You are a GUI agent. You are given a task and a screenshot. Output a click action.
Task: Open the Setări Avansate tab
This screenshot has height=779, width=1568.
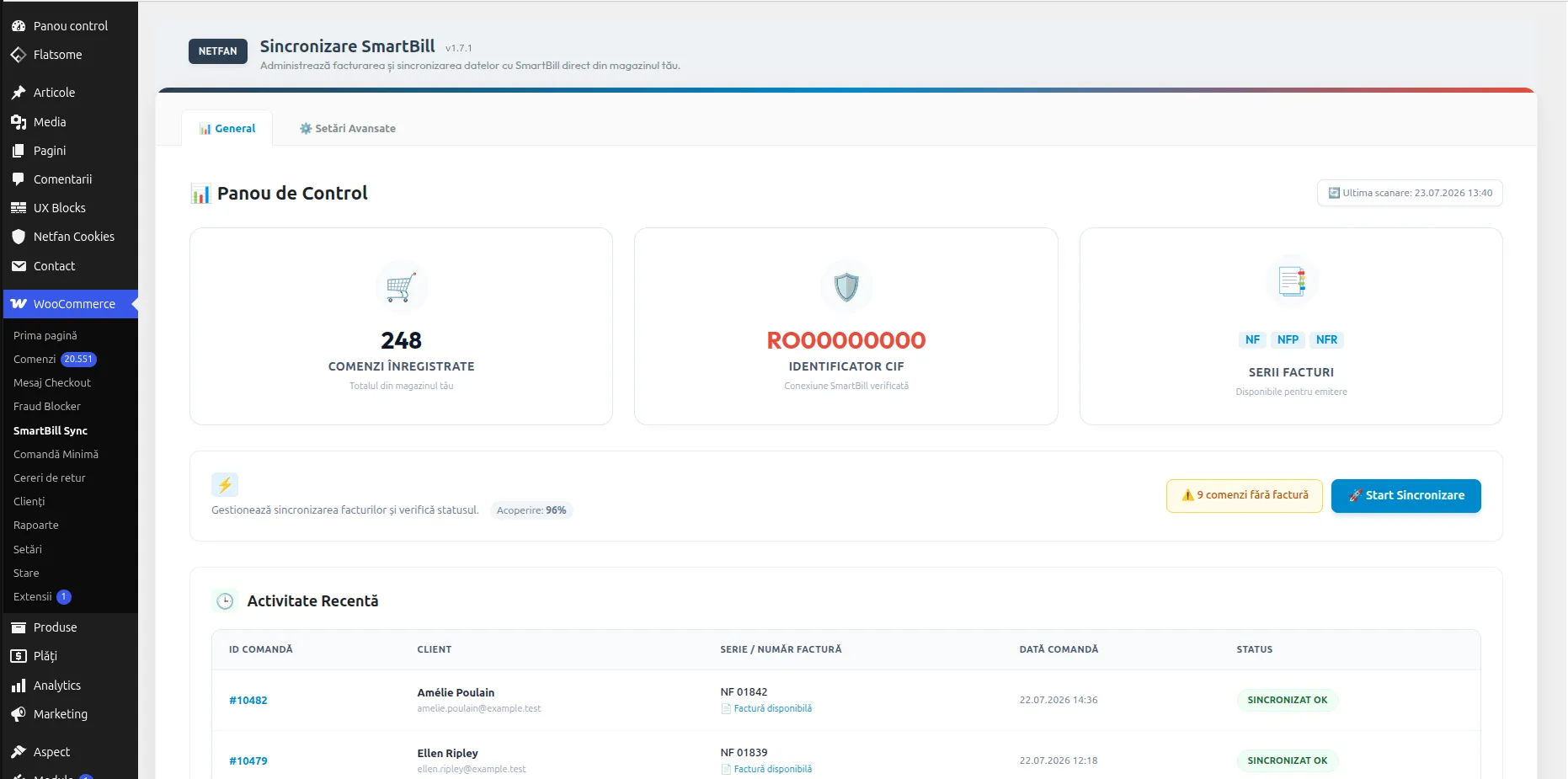[x=348, y=128]
